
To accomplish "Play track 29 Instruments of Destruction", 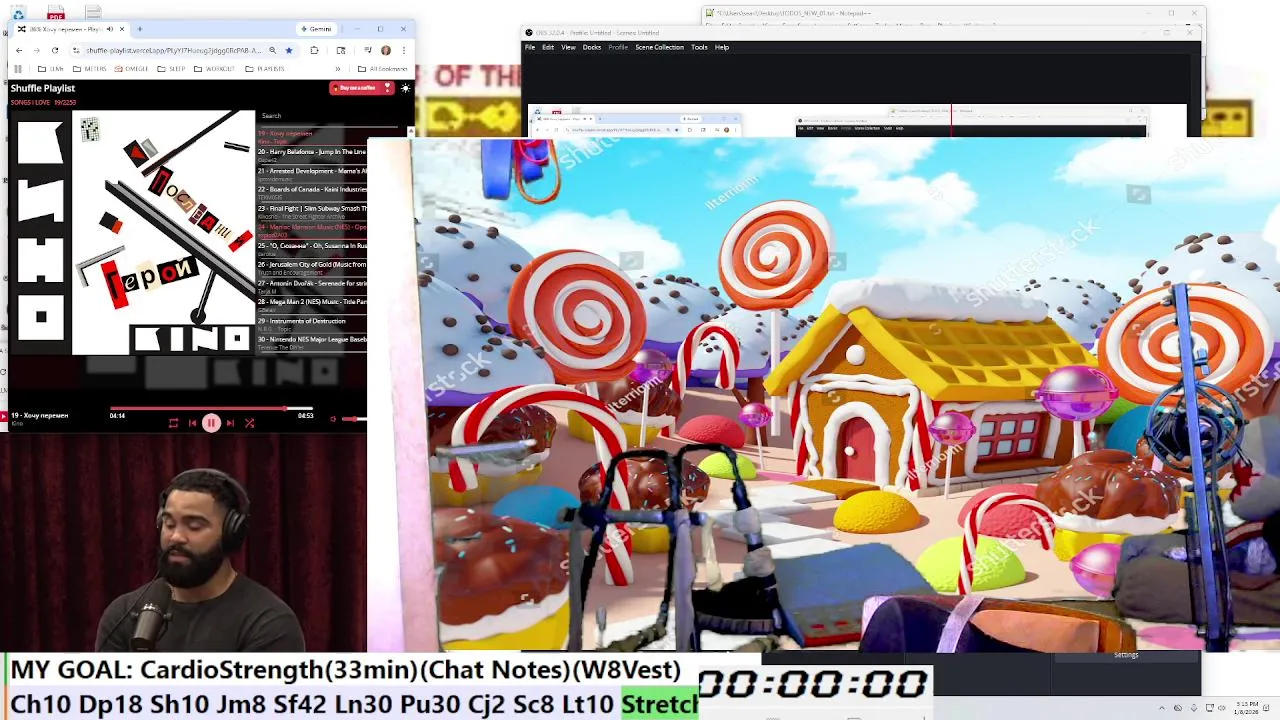I will 312,323.
